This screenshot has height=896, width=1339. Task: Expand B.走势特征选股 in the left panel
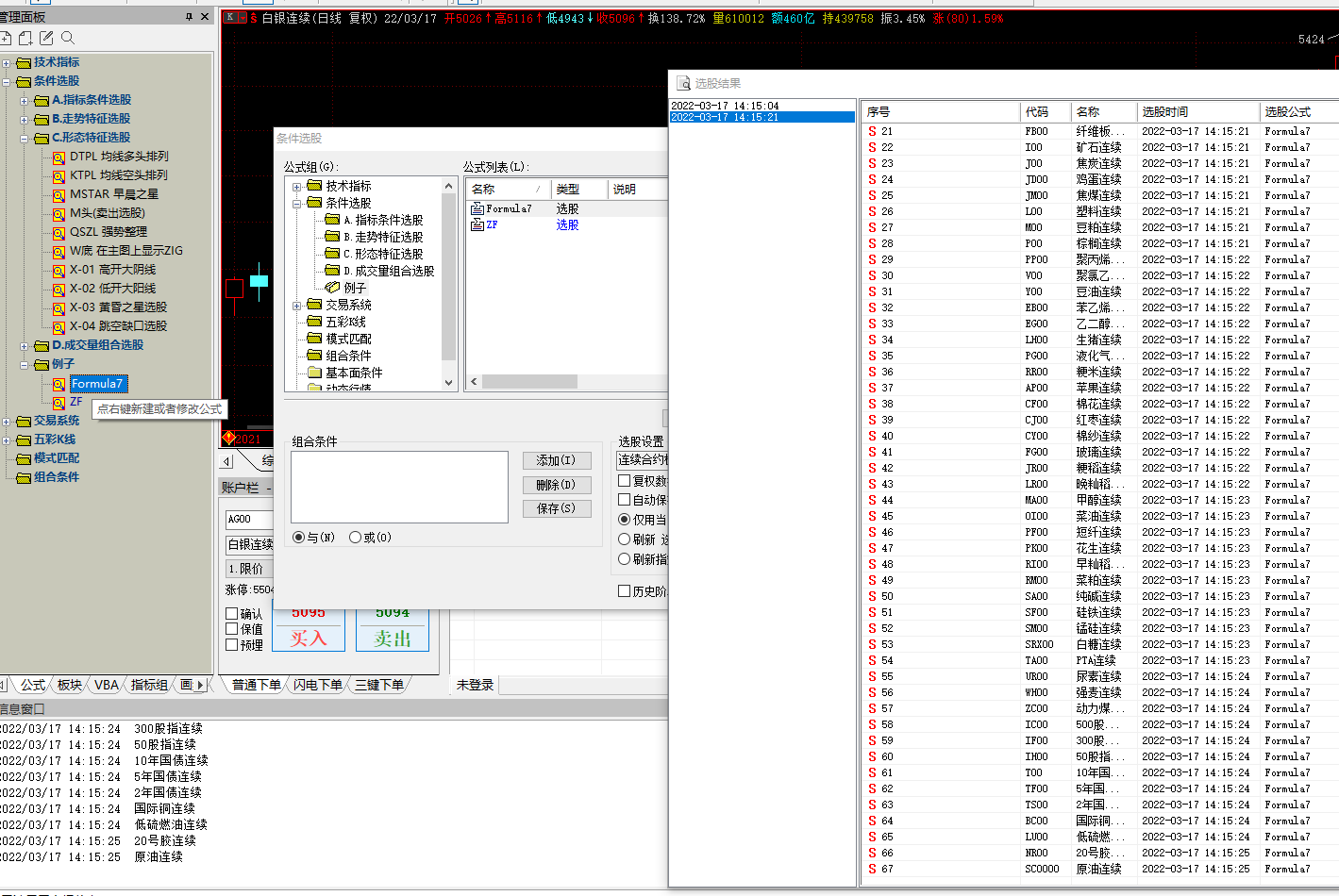click(25, 120)
